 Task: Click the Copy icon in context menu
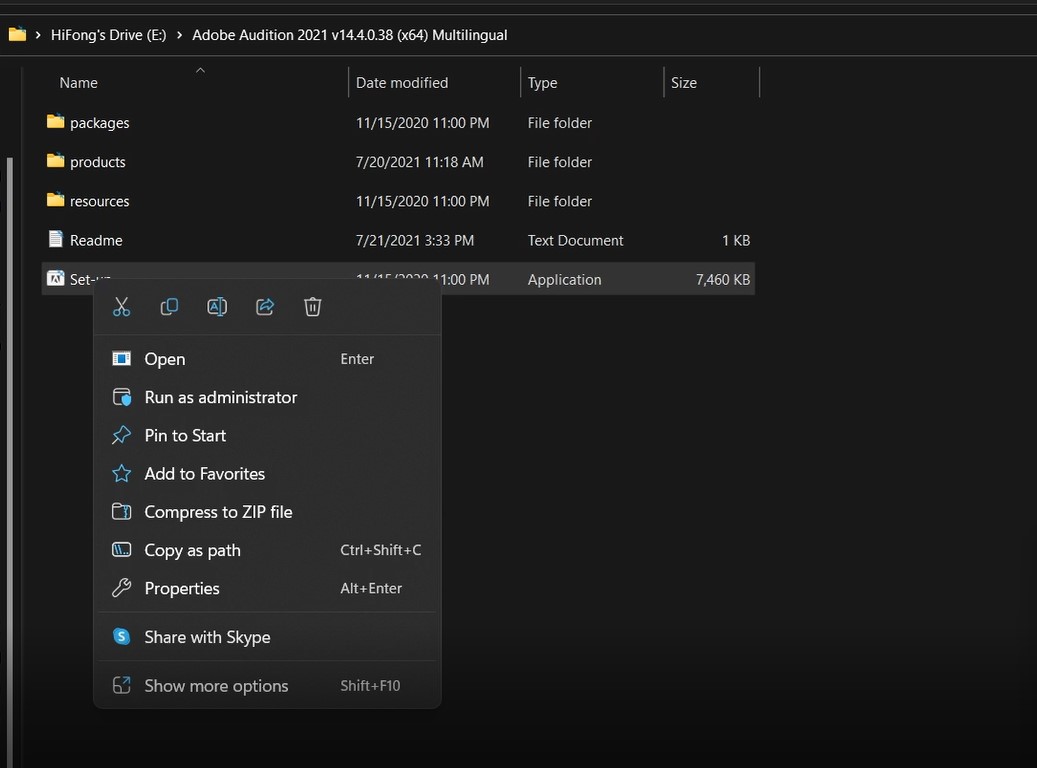169,307
